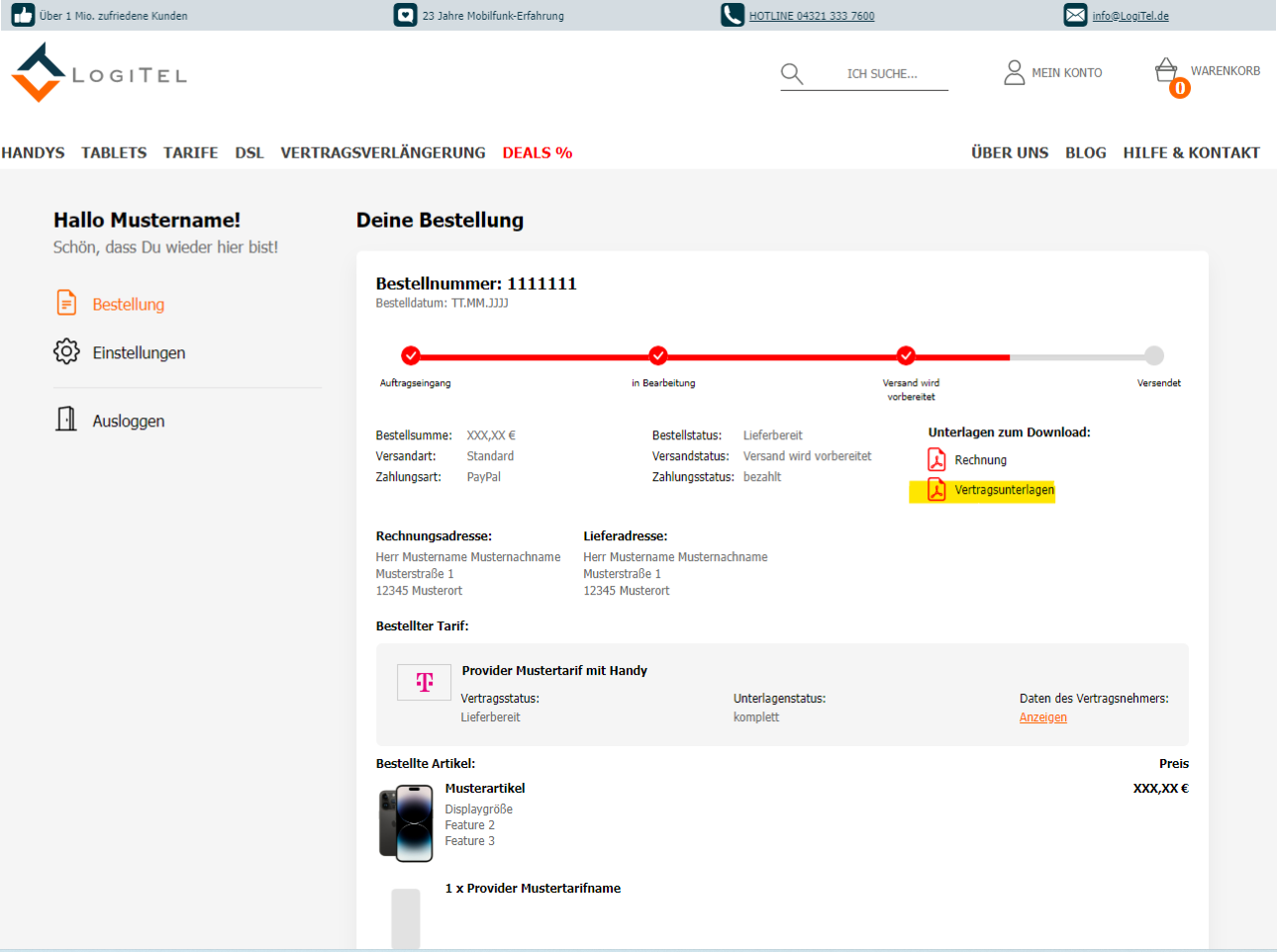
Task: Click the Bestellung document icon in sidebar
Action: point(66,303)
